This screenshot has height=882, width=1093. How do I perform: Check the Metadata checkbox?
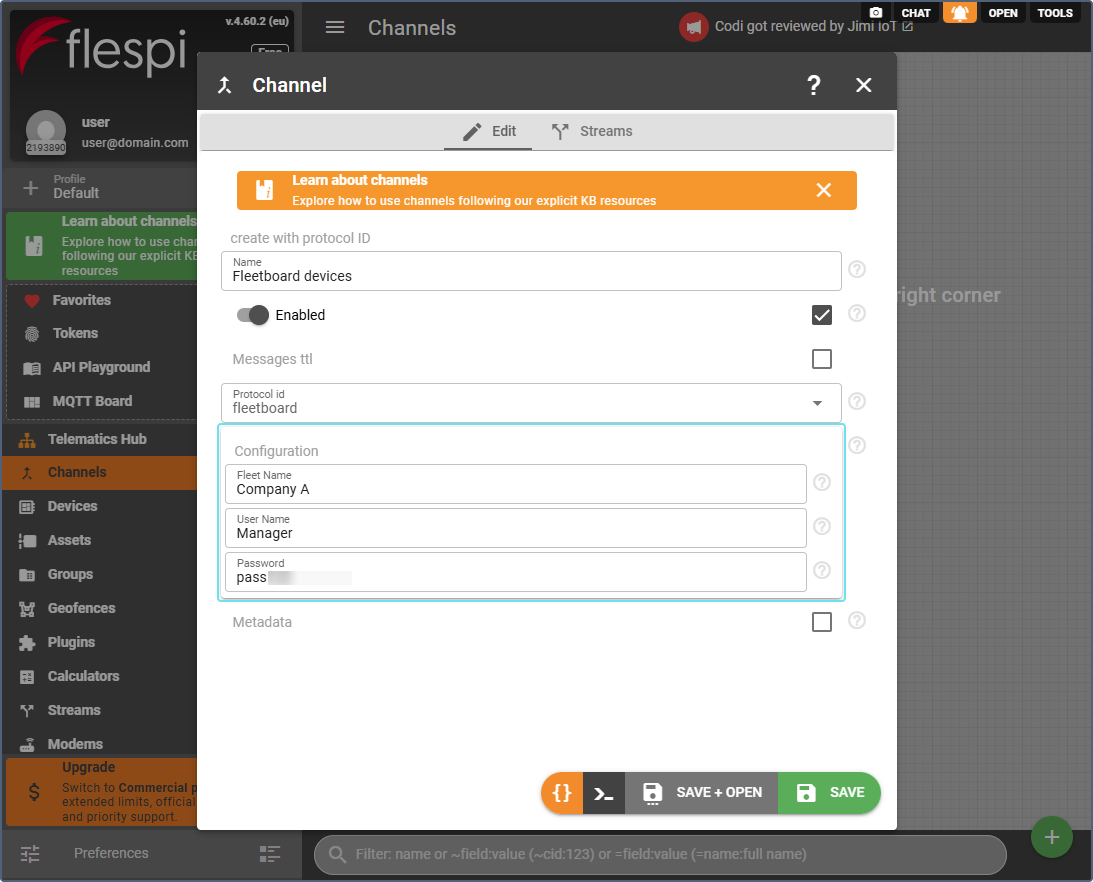822,622
